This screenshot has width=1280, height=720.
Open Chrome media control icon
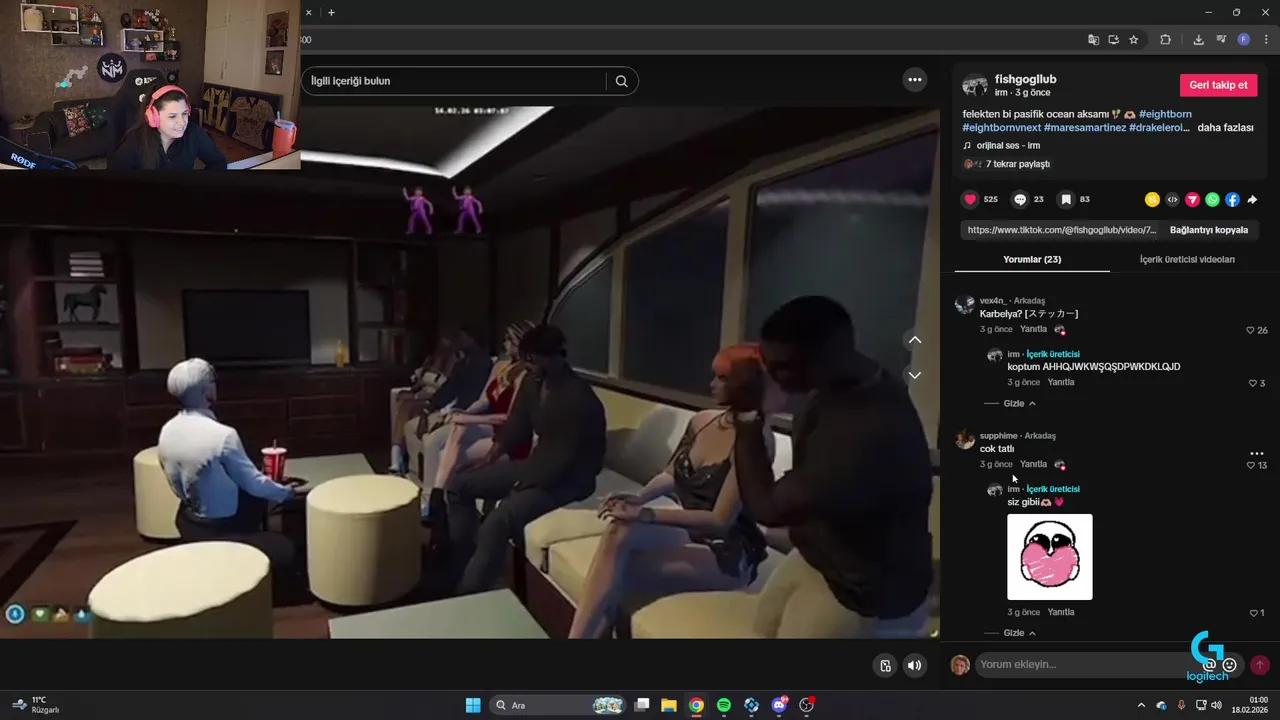click(1221, 40)
